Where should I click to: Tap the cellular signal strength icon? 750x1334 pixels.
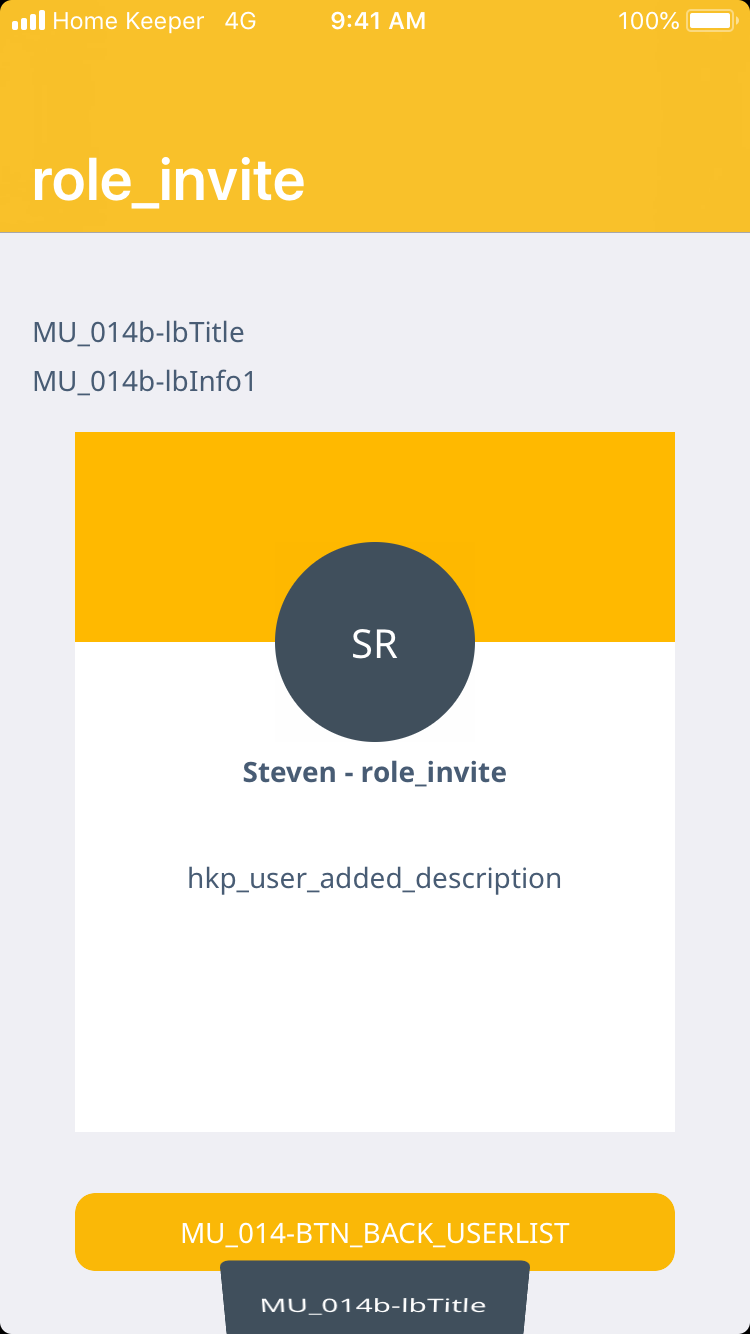(x=28, y=20)
